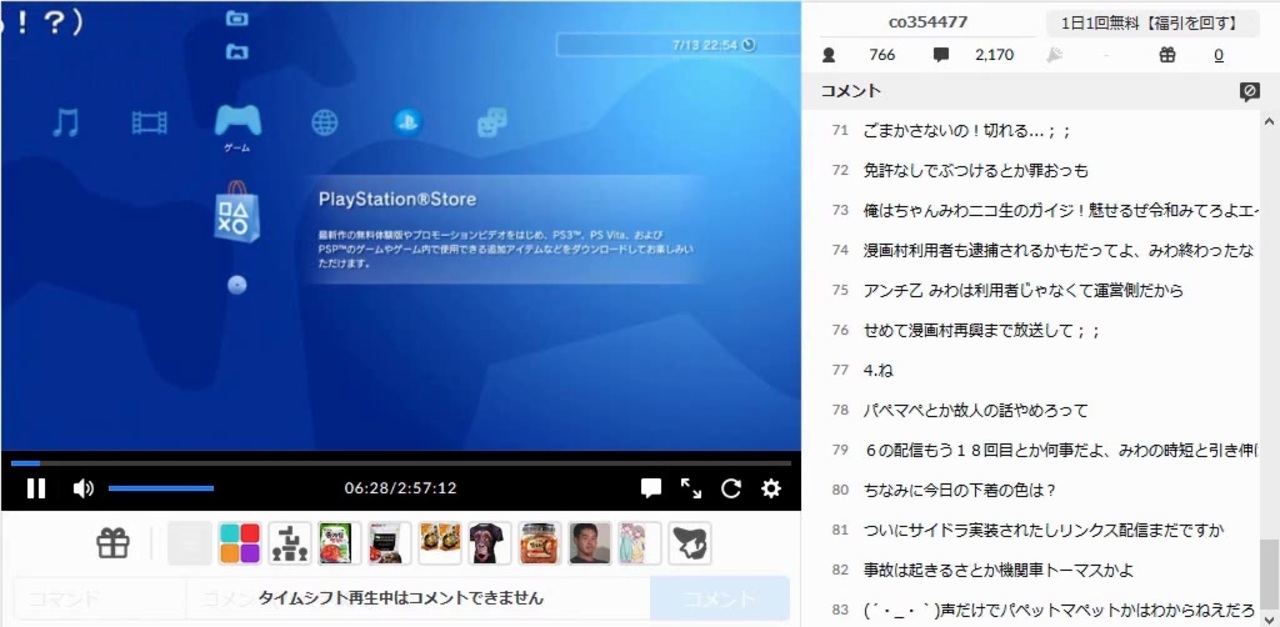Select the blank gray gift item
Viewport: 1280px width, 627px height.
(x=189, y=543)
